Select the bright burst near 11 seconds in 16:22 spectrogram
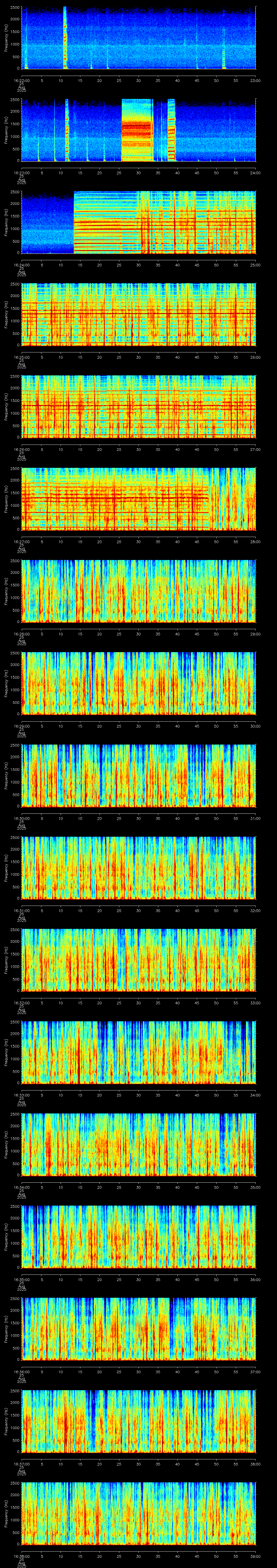 65,38
